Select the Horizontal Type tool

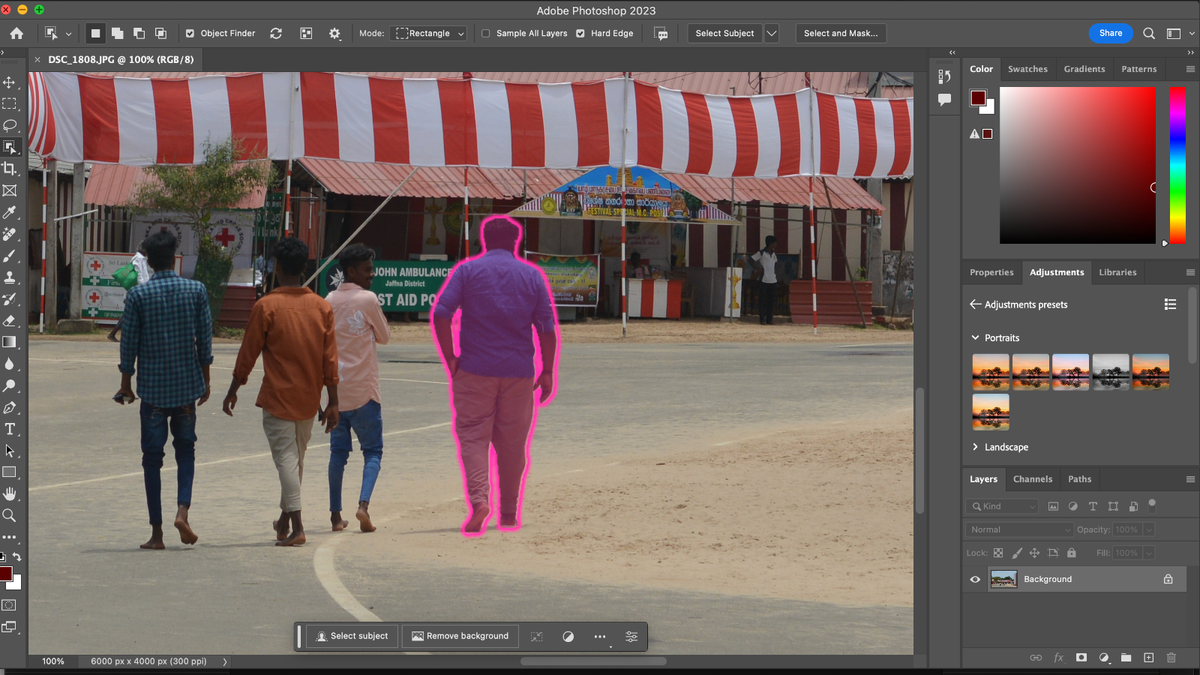point(10,429)
